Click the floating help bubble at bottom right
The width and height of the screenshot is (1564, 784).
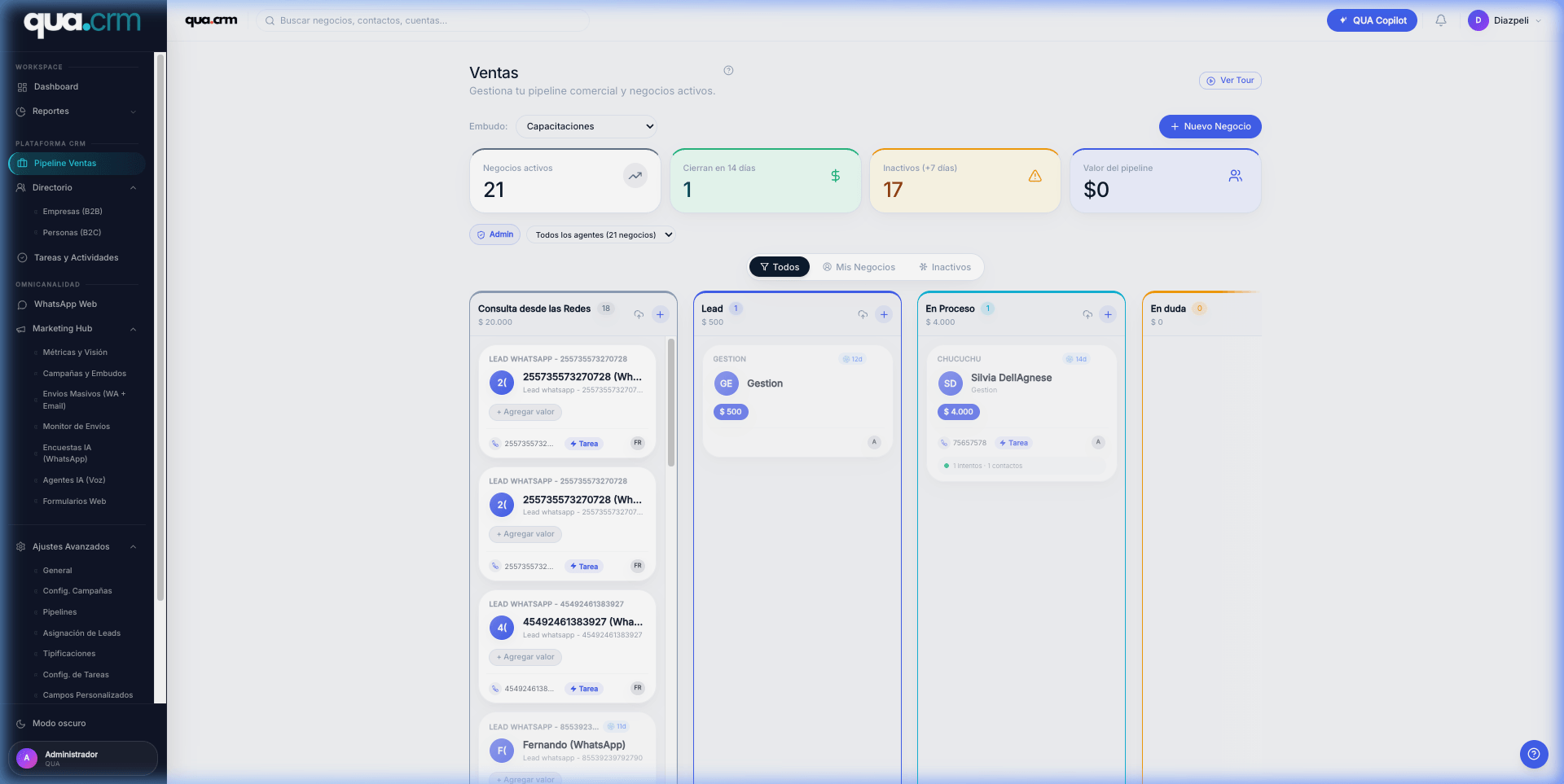click(x=1535, y=755)
